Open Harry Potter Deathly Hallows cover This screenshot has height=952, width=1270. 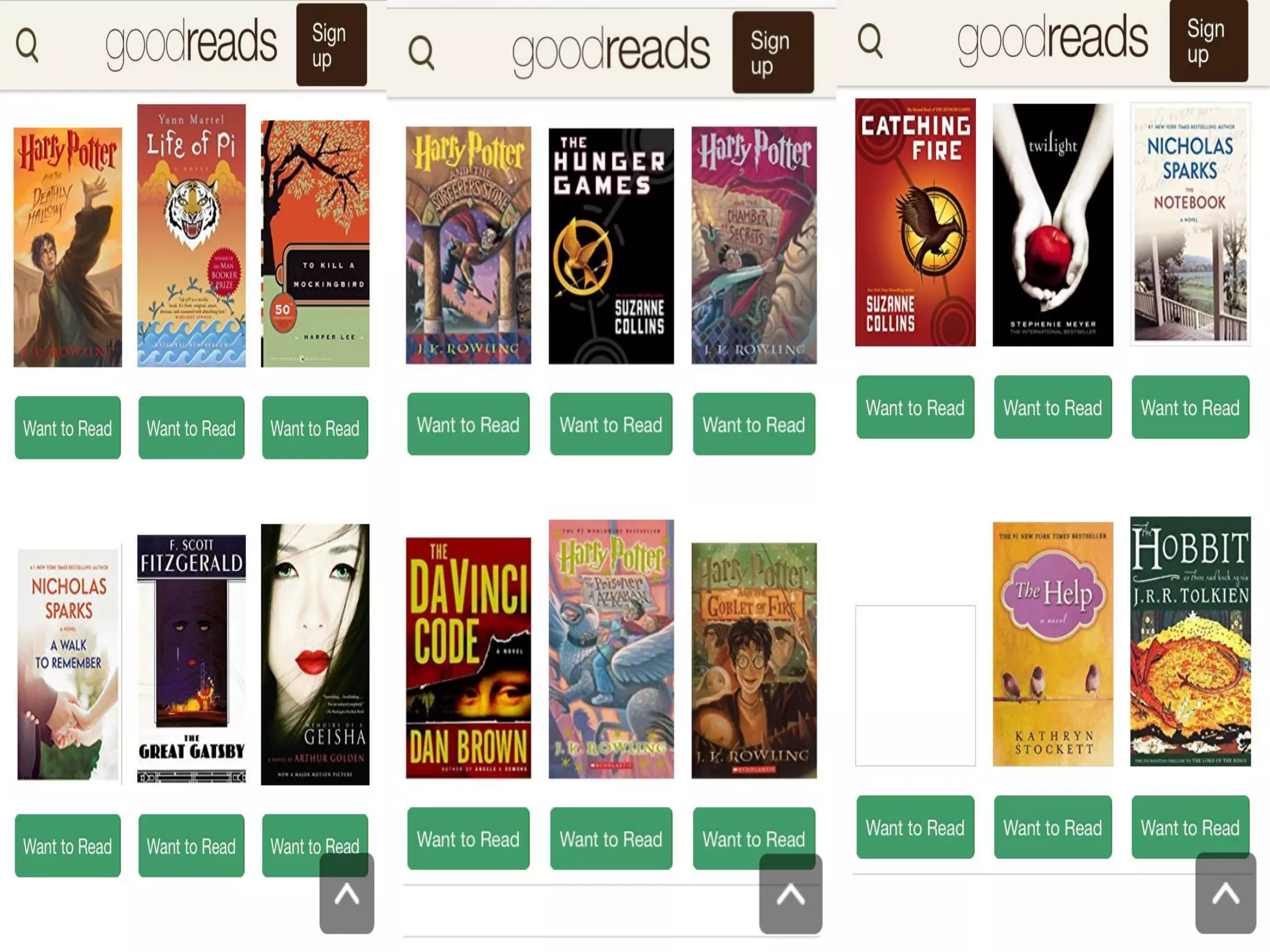68,247
